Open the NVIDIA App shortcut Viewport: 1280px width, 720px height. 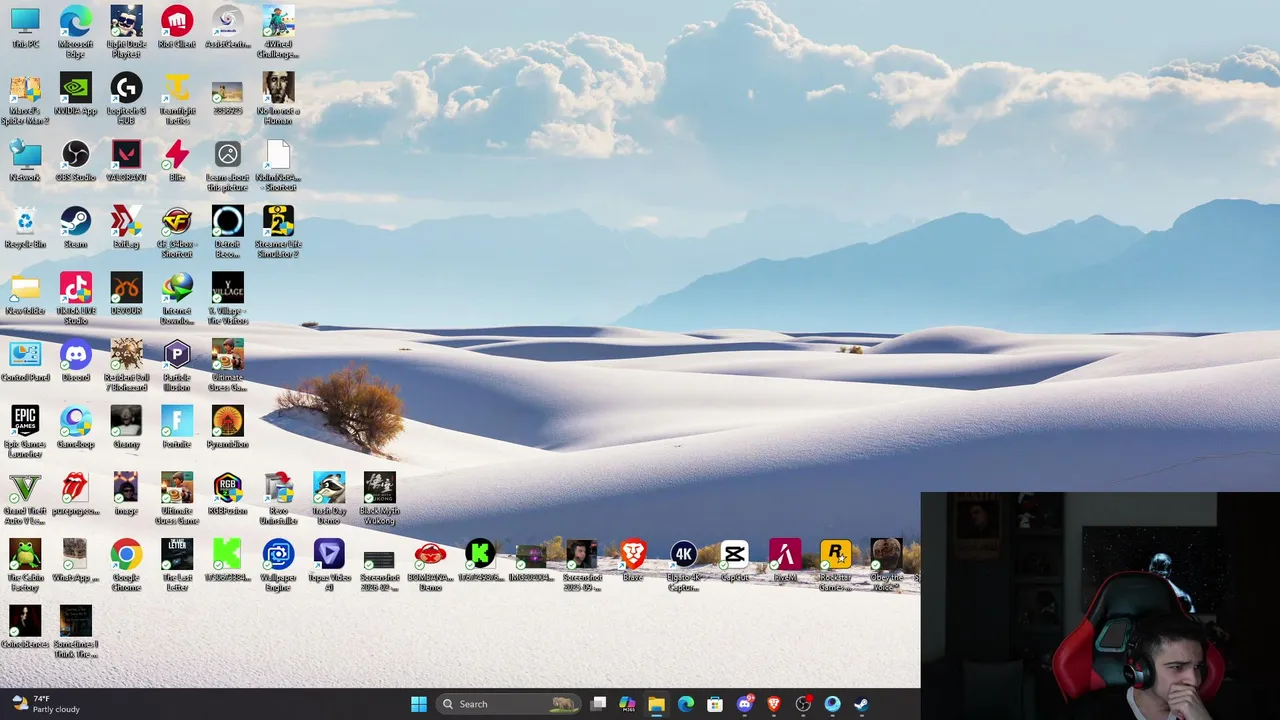pos(75,95)
